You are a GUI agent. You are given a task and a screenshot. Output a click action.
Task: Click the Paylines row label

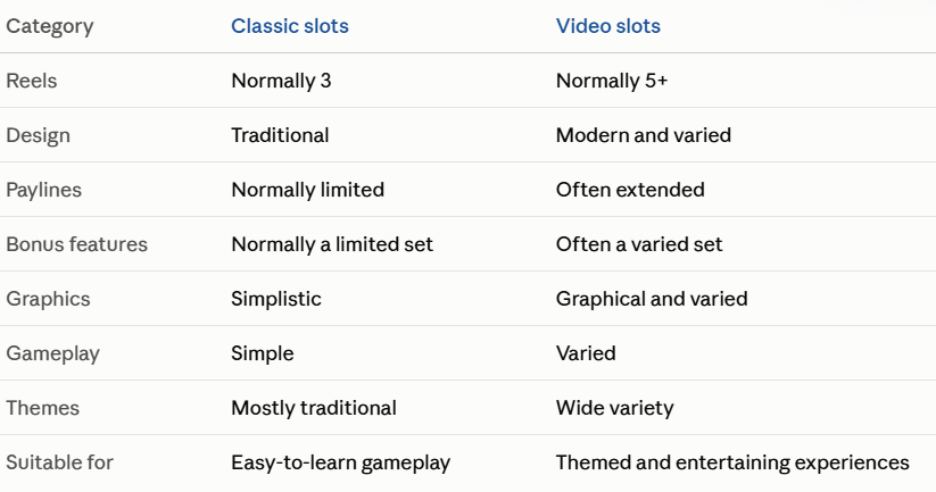click(x=44, y=190)
